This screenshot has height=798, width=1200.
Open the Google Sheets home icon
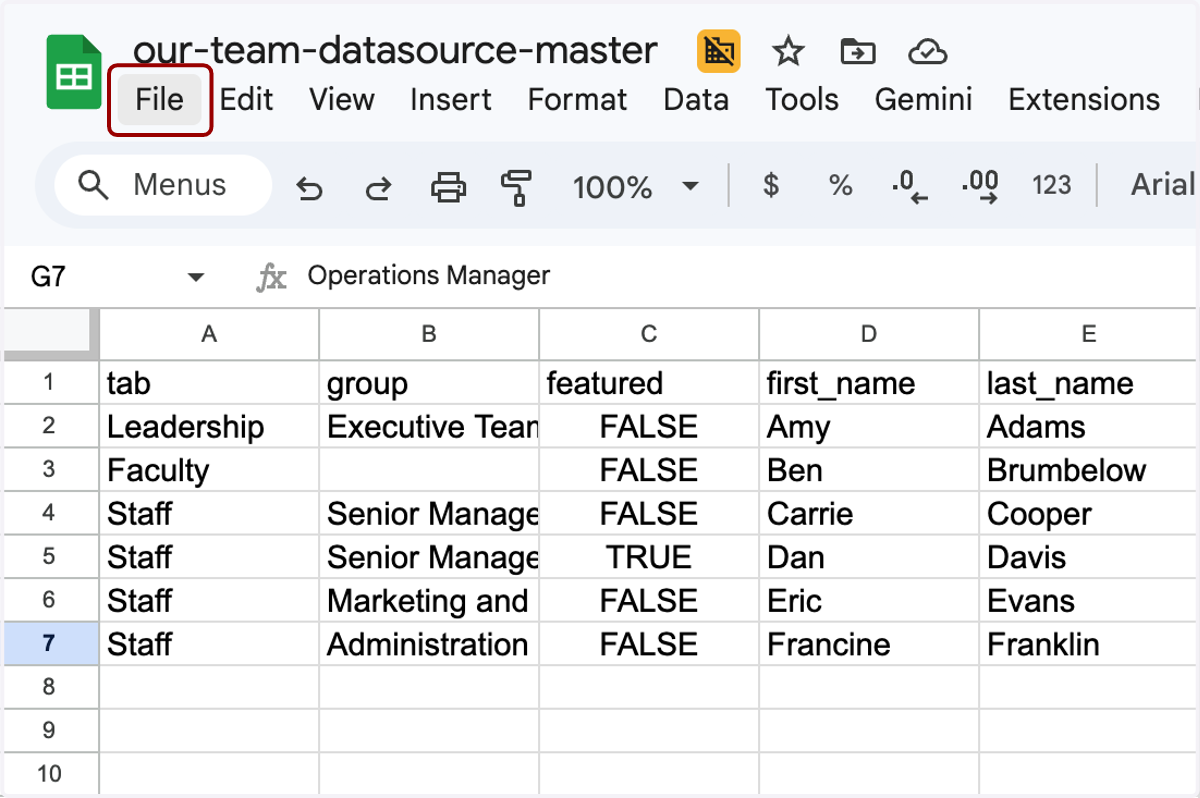click(74, 72)
